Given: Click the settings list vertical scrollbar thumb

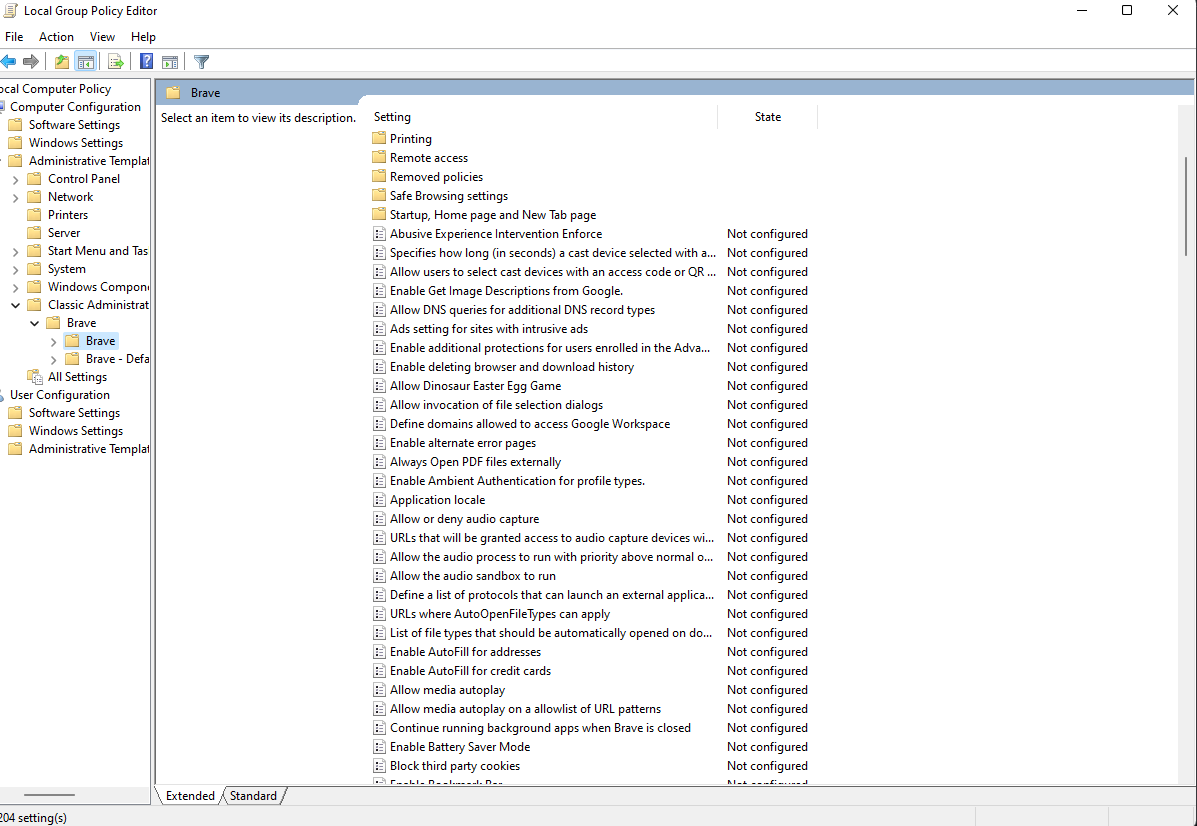Looking at the screenshot, I should (1186, 206).
